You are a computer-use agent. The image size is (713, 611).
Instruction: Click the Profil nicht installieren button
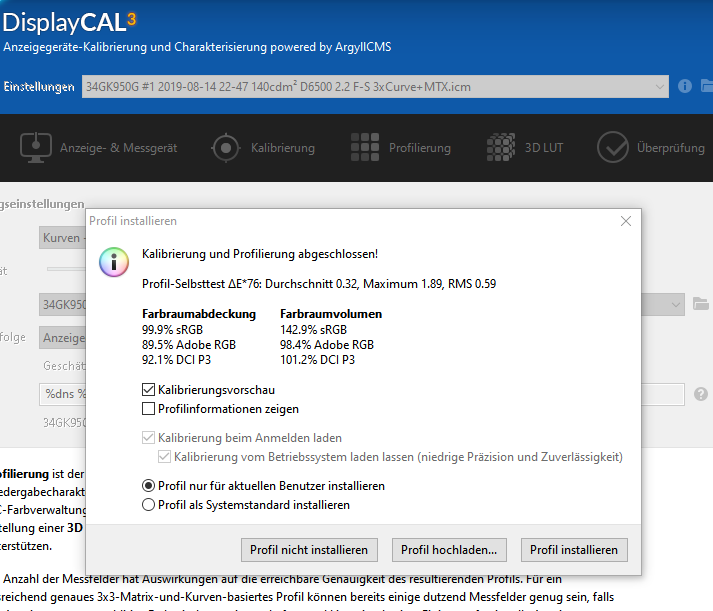coord(309,550)
